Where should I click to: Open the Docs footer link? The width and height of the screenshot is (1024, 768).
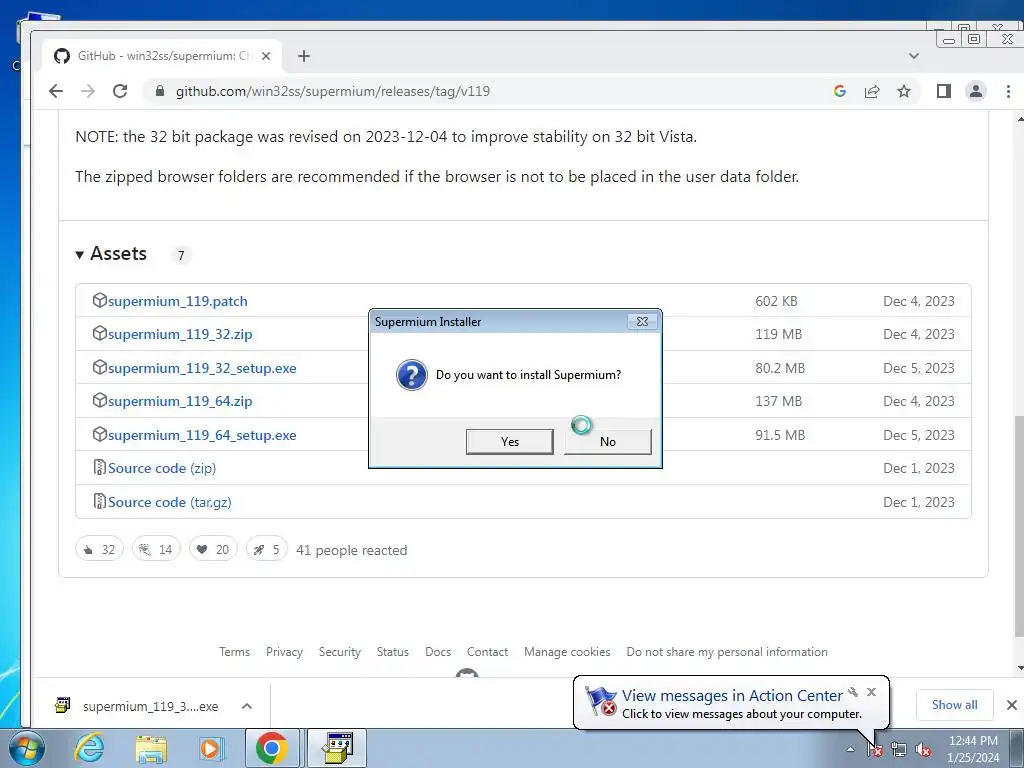(438, 652)
